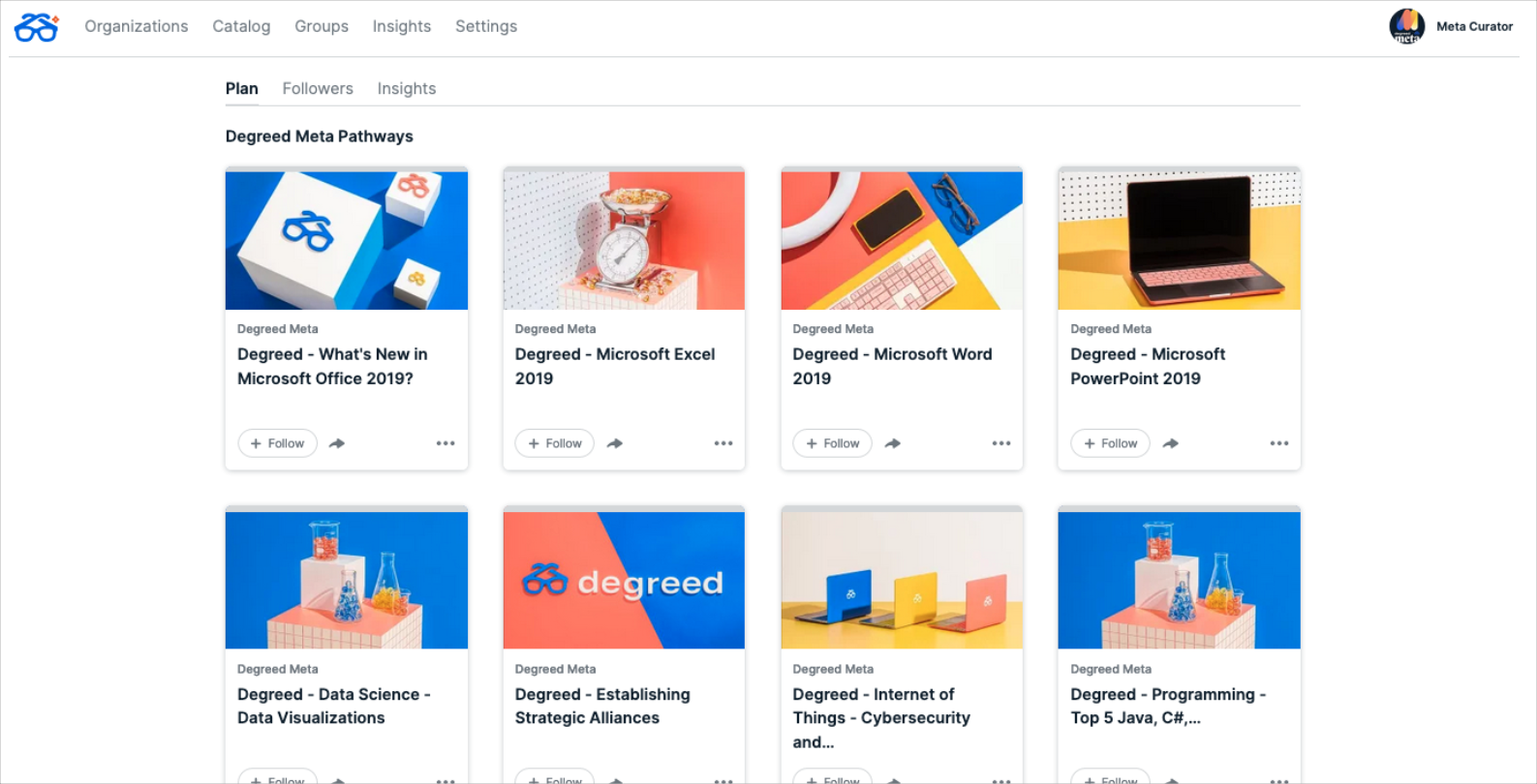Follow the What's New in Microsoft Office 2019 pathway

(278, 443)
